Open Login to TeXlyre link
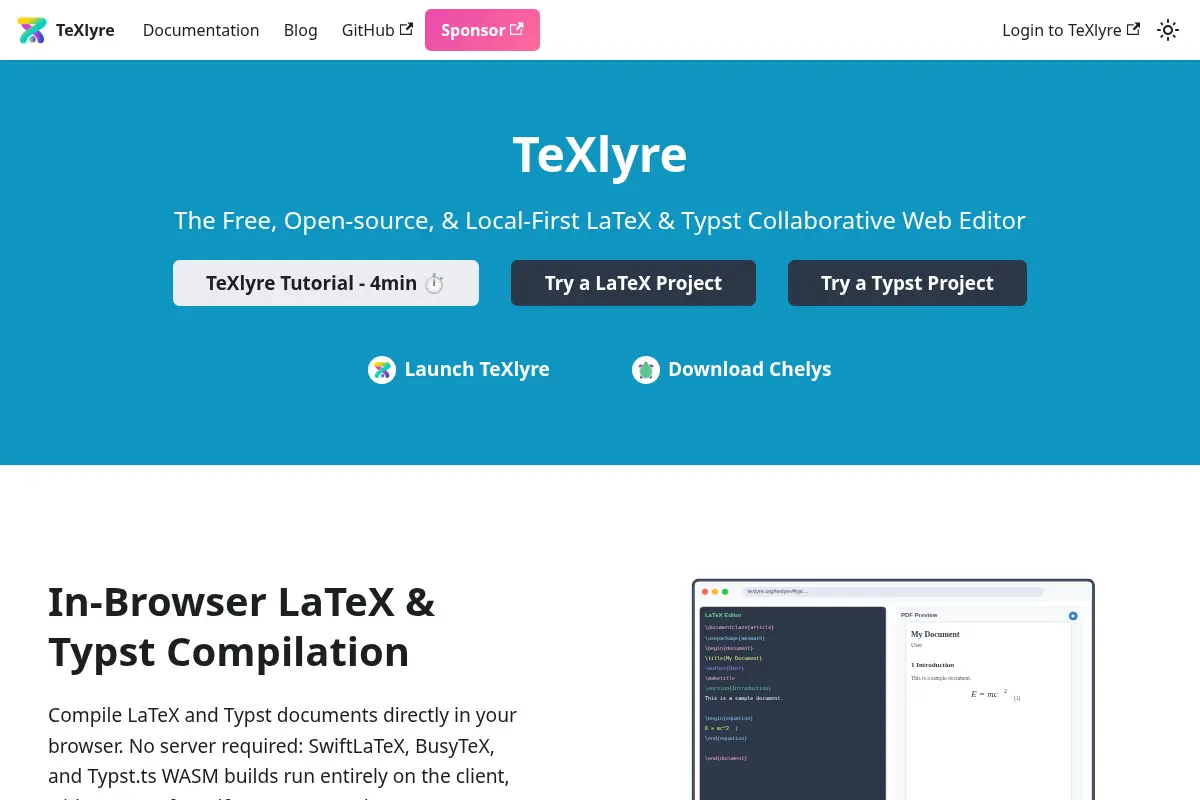The width and height of the screenshot is (1200, 800). [1071, 30]
